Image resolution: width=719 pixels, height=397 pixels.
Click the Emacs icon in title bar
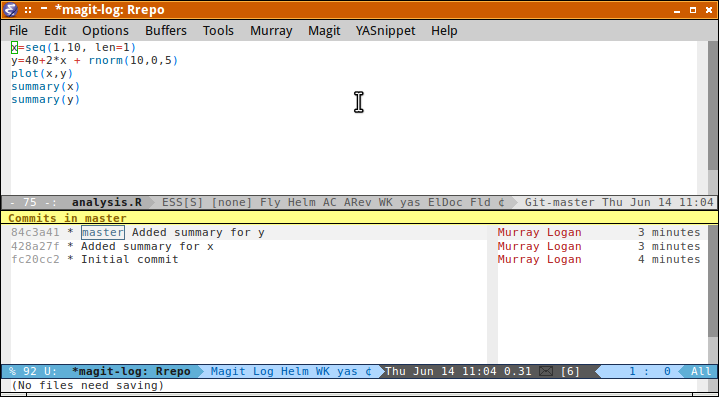pos(10,10)
